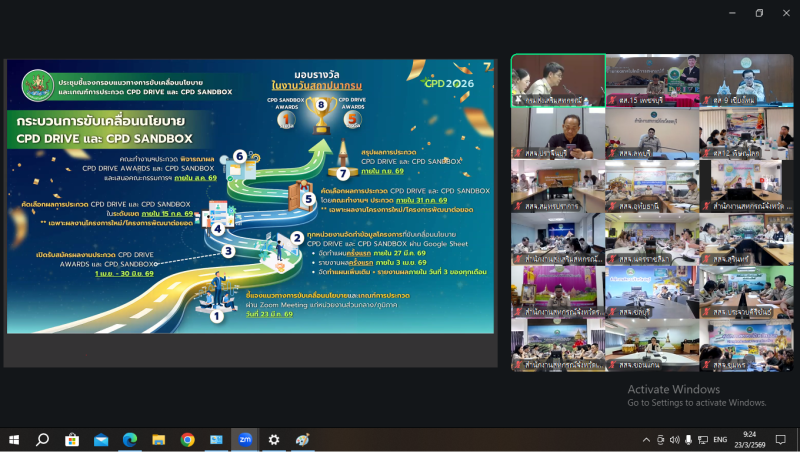
Task: Open Microsoft Store from the taskbar
Action: [x=72, y=439]
